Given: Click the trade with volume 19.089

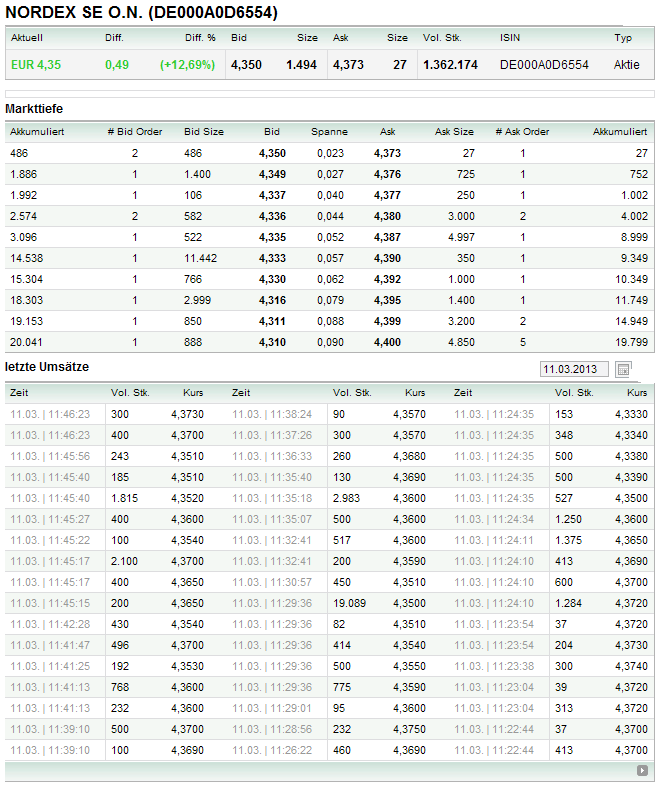Looking at the screenshot, I should click(353, 604).
